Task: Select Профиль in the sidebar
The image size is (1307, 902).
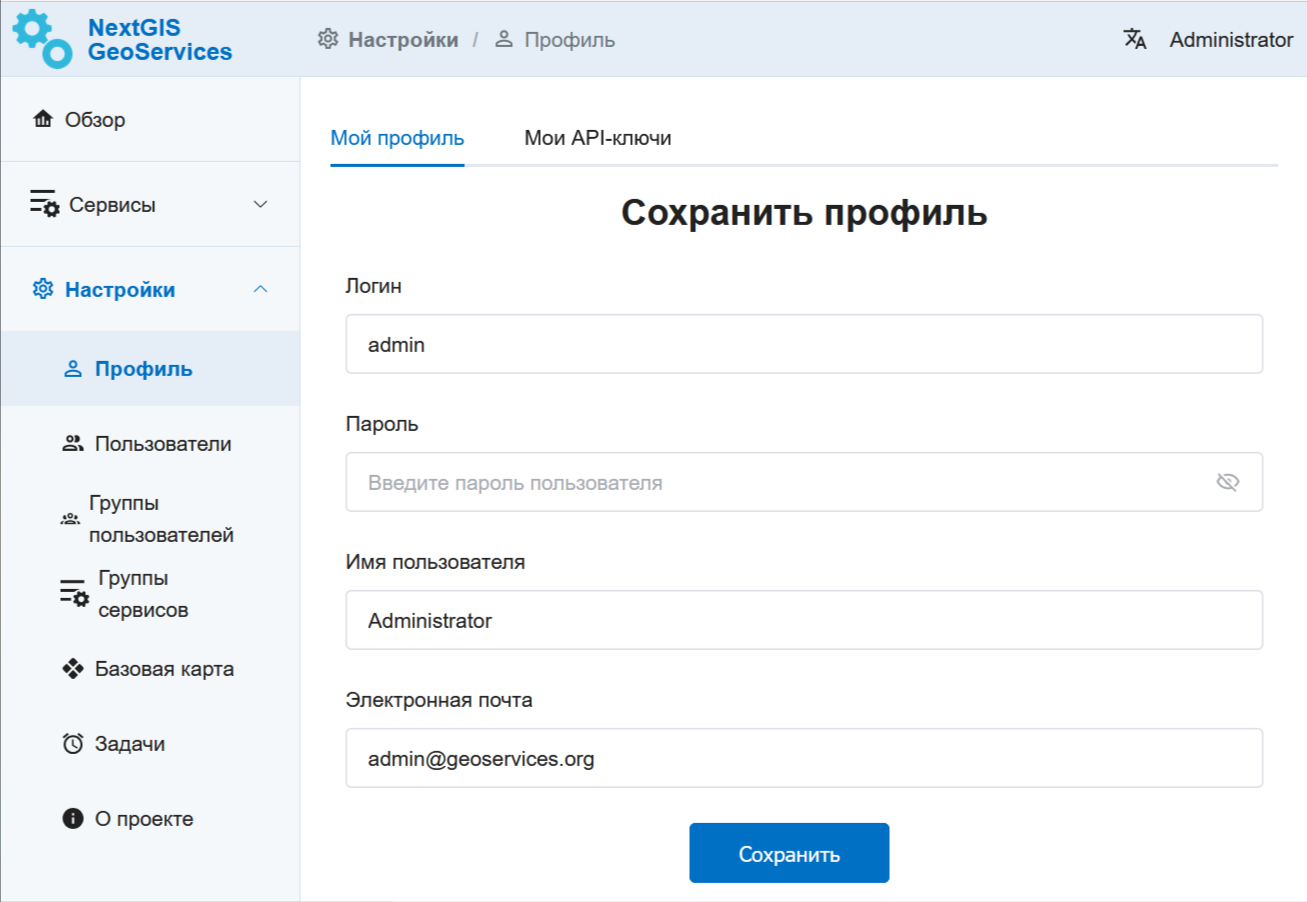Action: pos(150,369)
